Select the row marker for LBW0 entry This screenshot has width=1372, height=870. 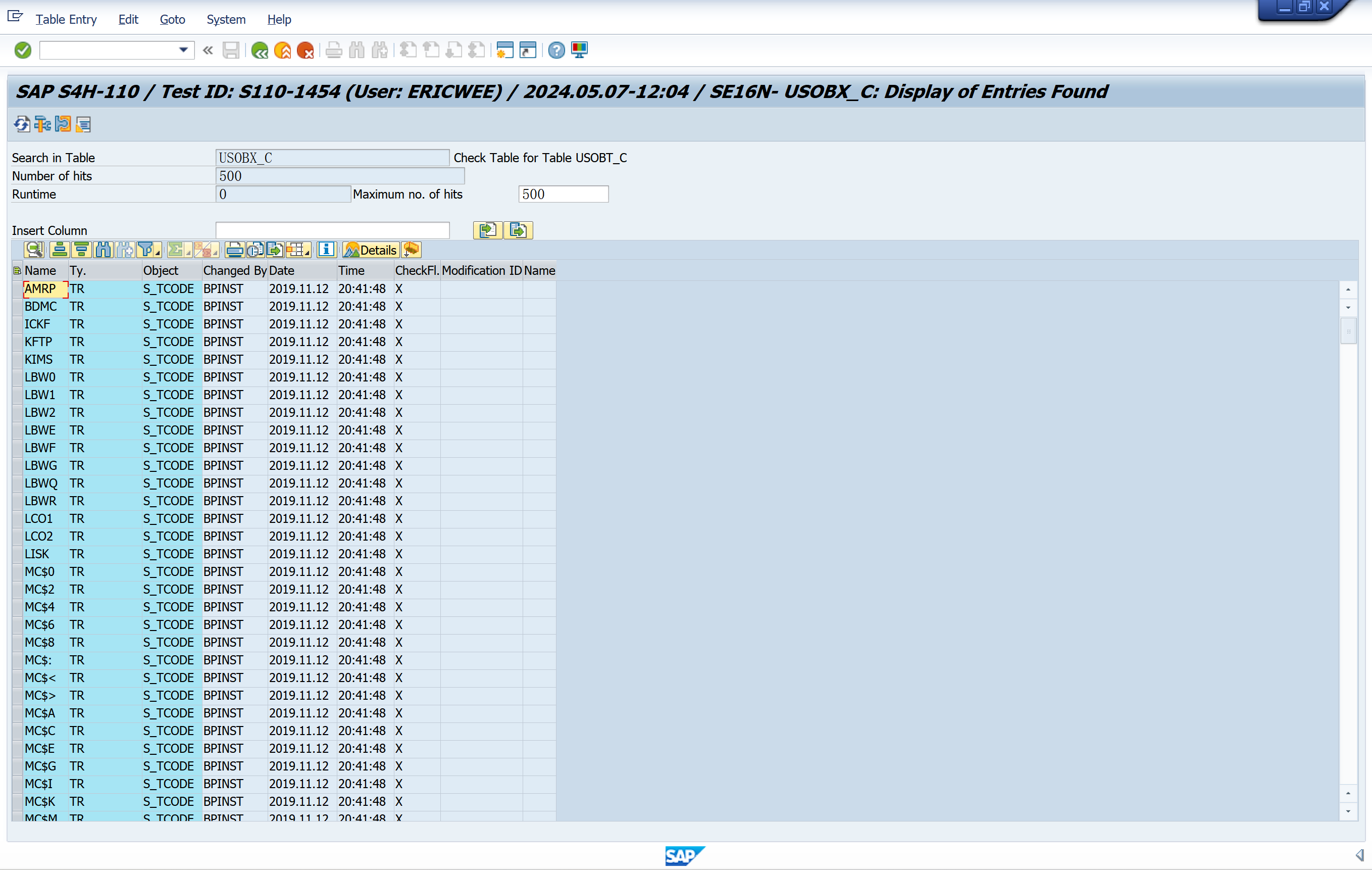click(x=17, y=377)
